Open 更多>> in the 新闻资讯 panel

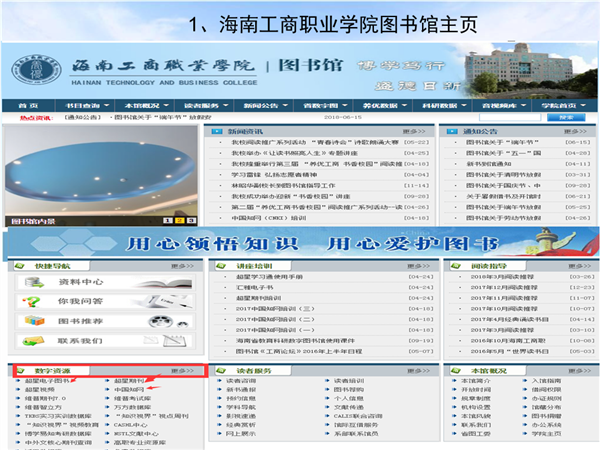pyautogui.click(x=414, y=131)
